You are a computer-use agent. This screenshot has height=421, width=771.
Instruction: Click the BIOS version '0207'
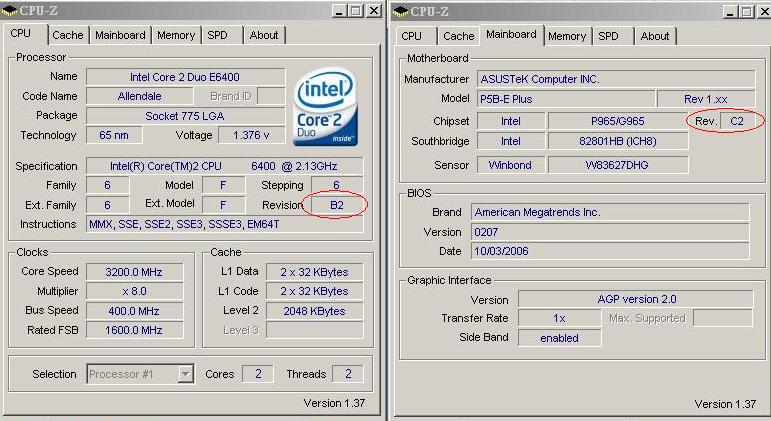pyautogui.click(x=610, y=232)
